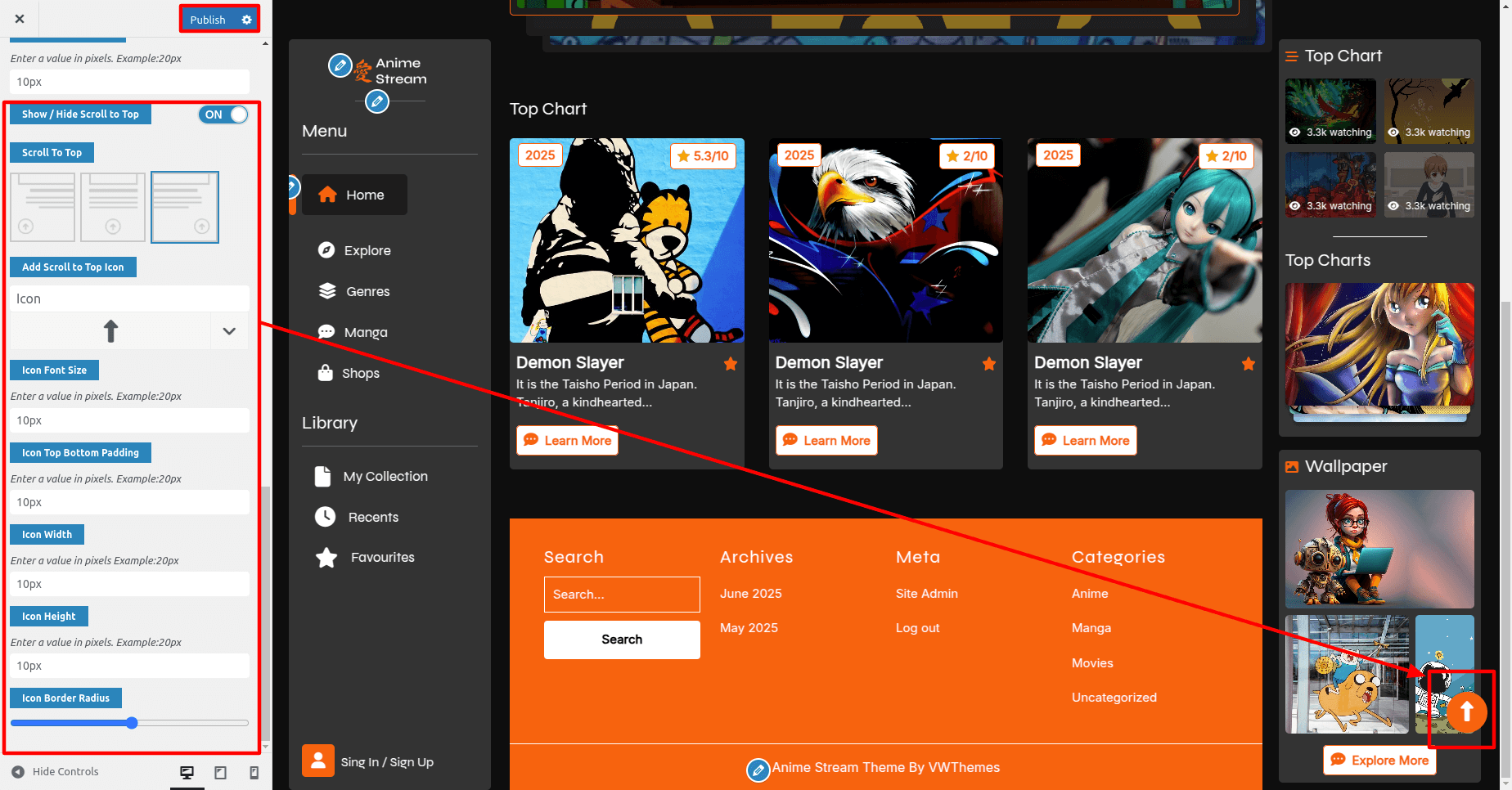Image resolution: width=1512 pixels, height=790 pixels.
Task: Collapse panel using Hide Controls
Action: click(x=56, y=772)
